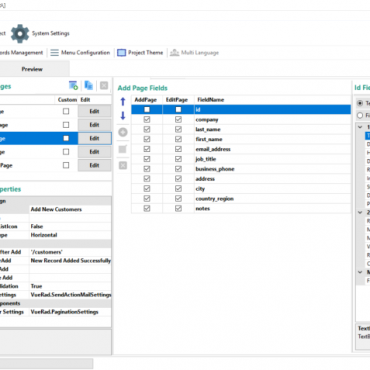This screenshot has height=370, width=370.
Task: Select the last_name field name
Action: click(208, 129)
